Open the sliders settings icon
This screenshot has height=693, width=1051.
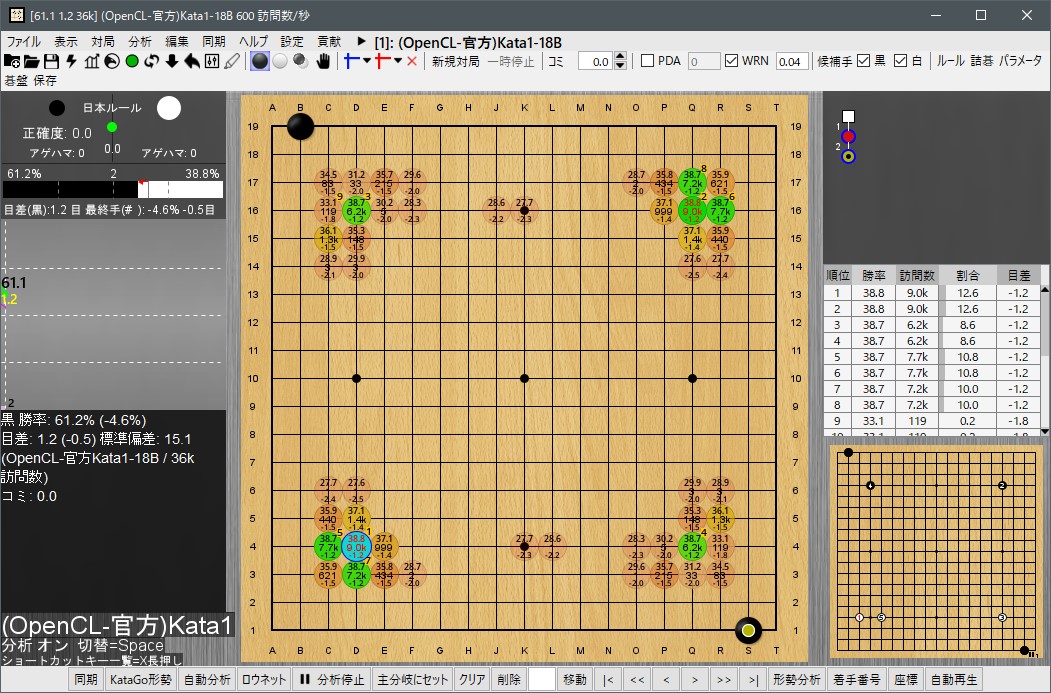(212, 61)
